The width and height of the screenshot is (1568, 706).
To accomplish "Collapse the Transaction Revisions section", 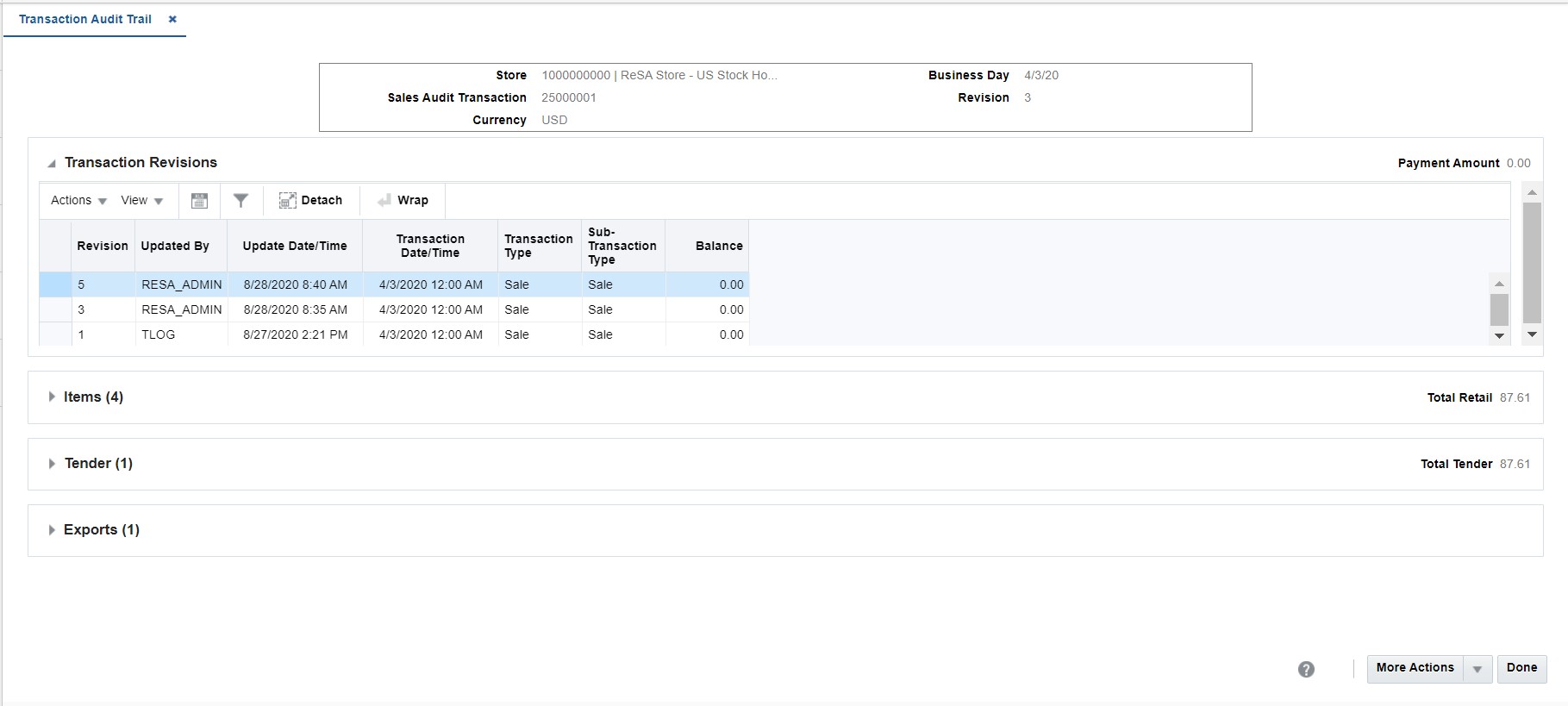I will 52,163.
